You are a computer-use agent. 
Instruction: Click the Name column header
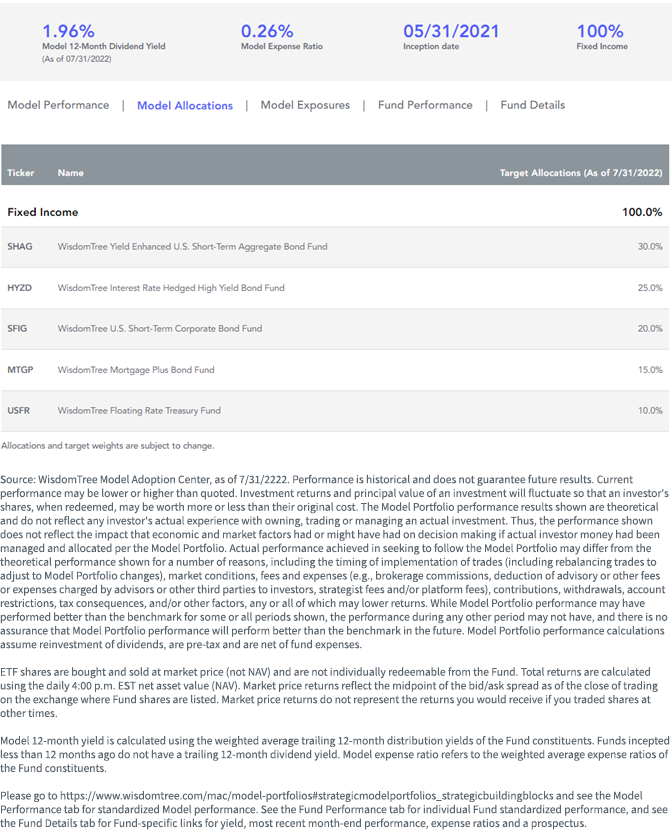click(x=70, y=173)
